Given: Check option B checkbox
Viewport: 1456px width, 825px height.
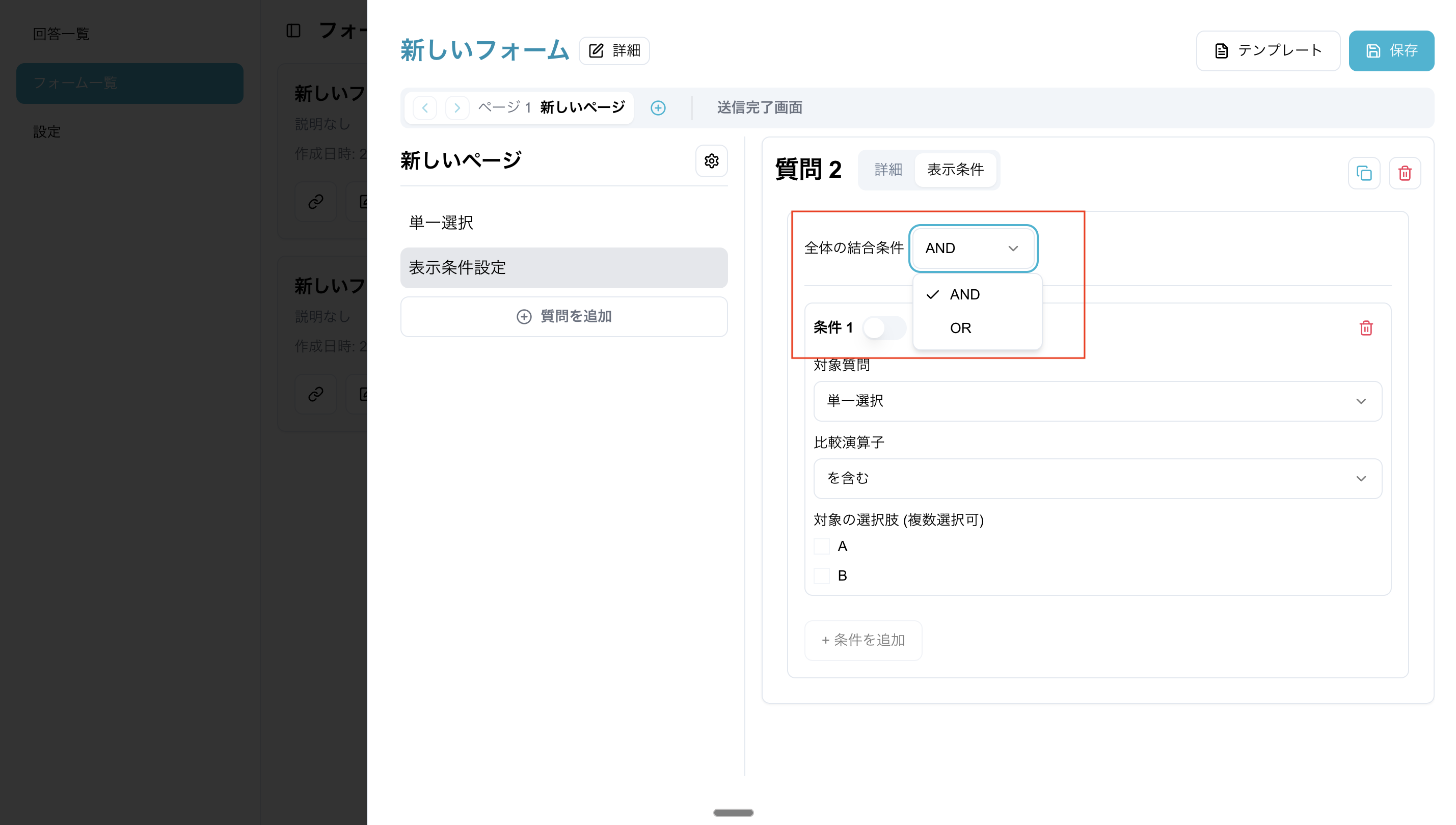Looking at the screenshot, I should tap(821, 575).
